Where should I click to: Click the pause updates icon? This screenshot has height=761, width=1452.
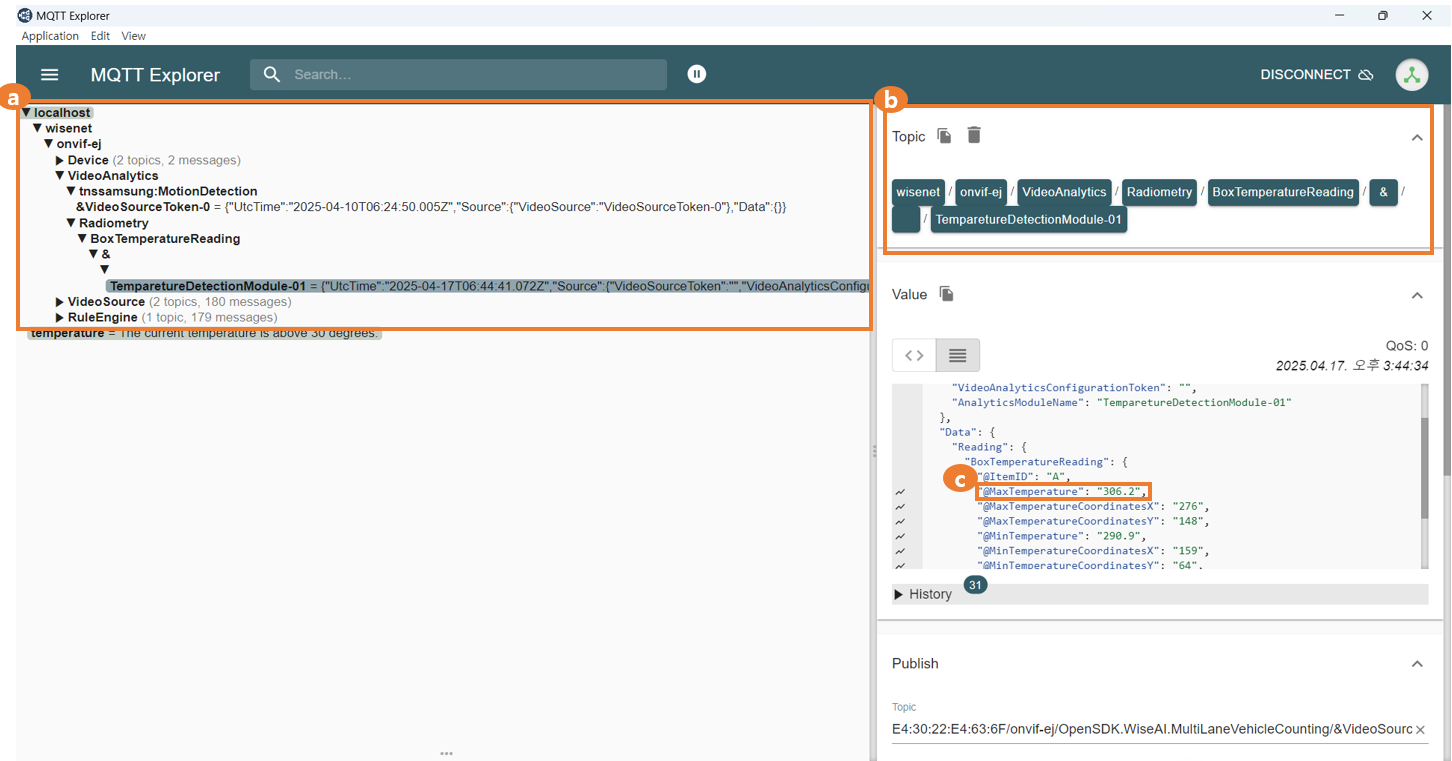697,74
